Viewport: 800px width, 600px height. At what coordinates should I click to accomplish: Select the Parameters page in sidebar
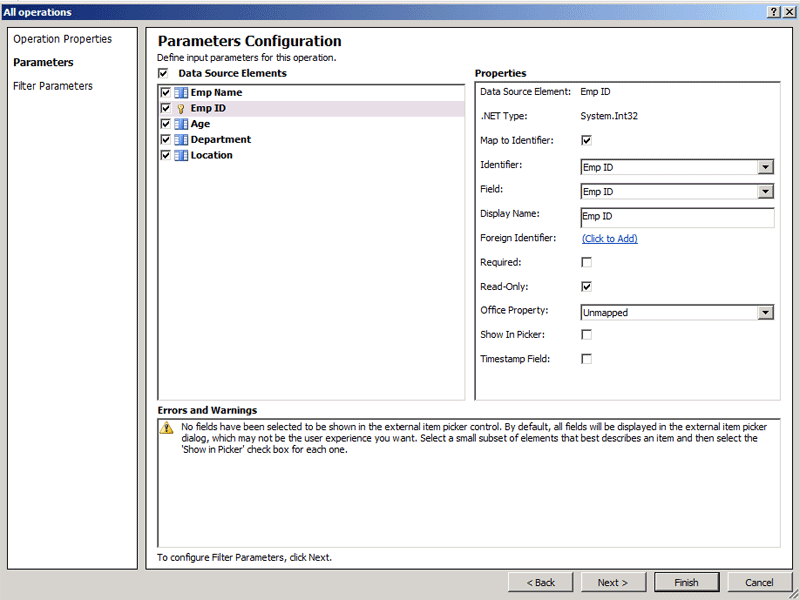click(43, 63)
